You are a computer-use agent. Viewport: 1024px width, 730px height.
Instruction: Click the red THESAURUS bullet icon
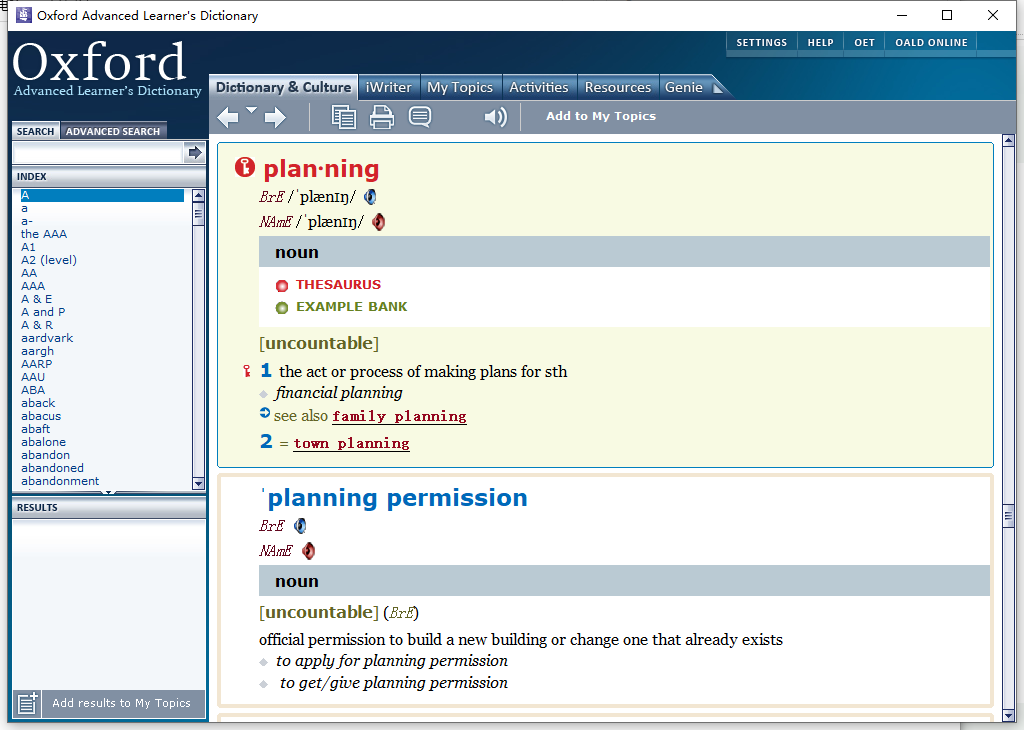281,285
